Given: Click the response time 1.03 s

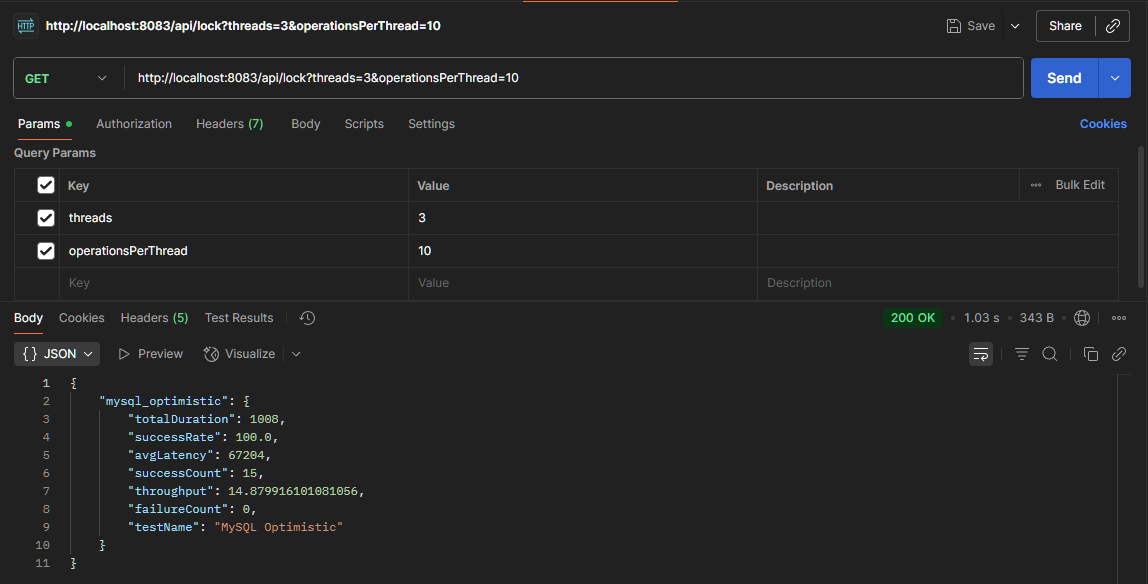Looking at the screenshot, I should point(982,318).
